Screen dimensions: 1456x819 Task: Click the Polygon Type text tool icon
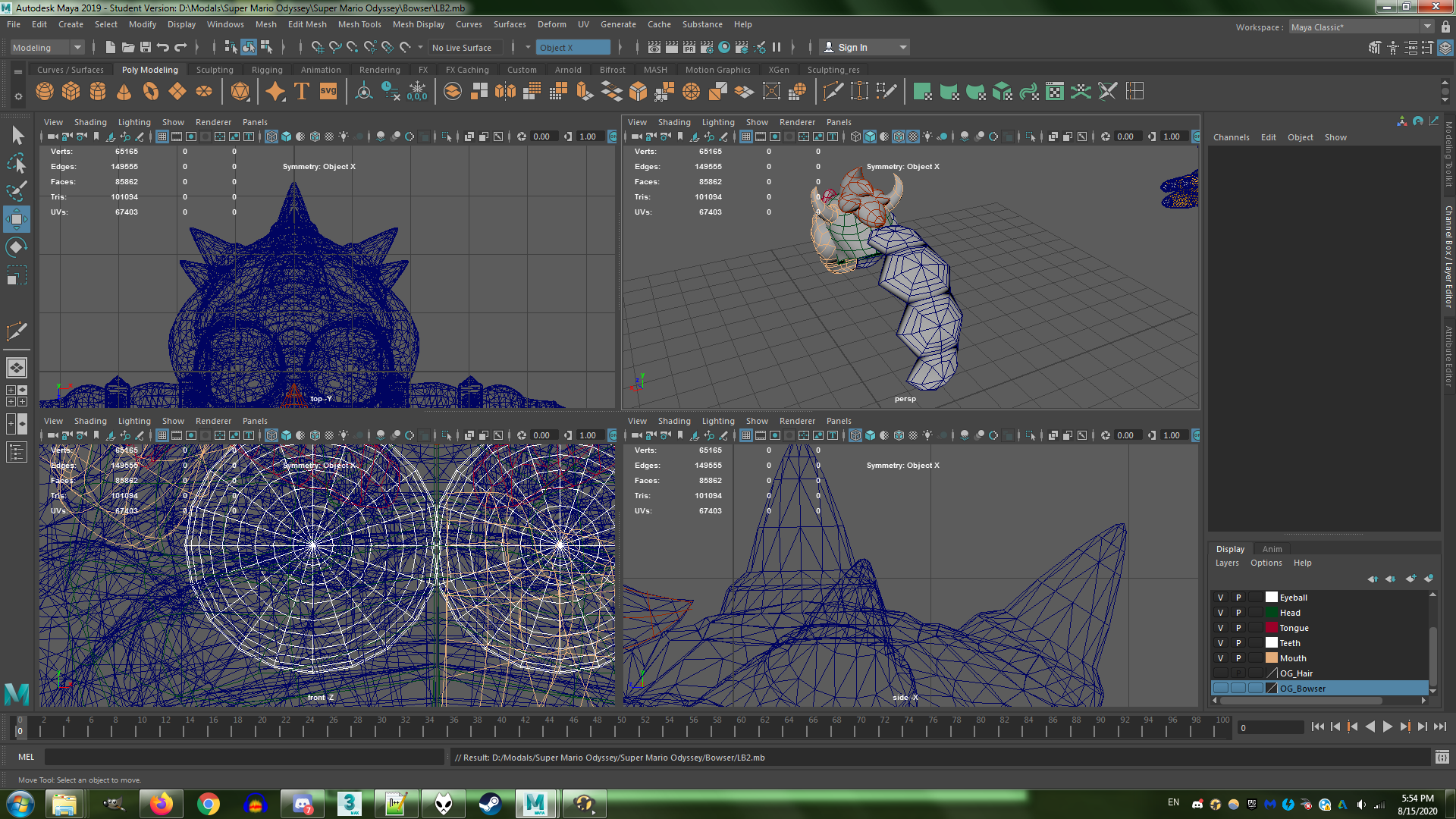[302, 92]
